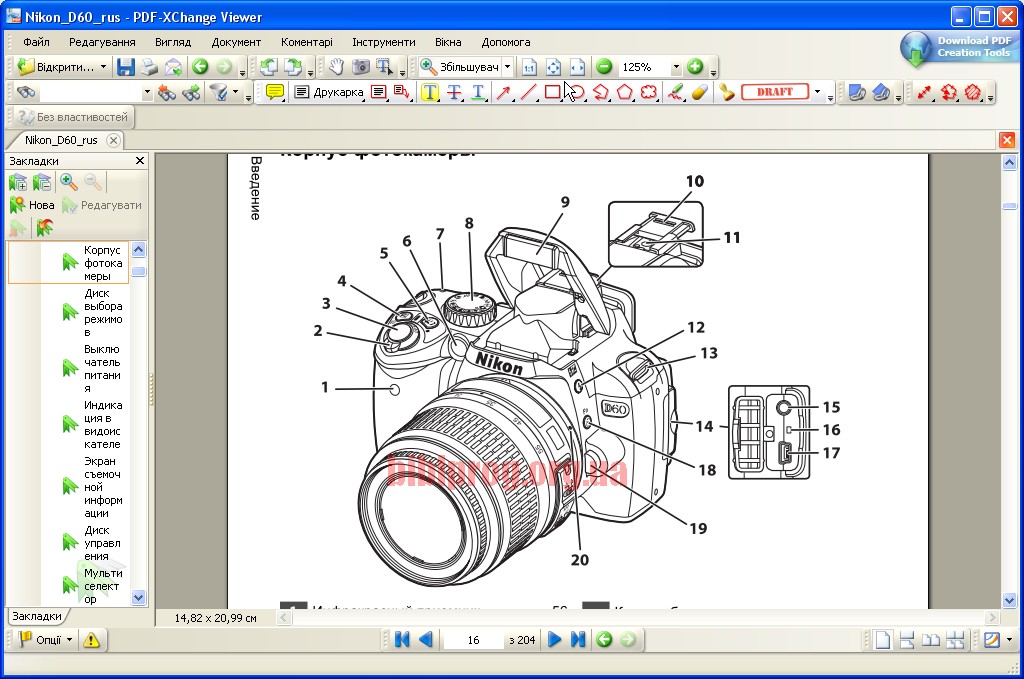Click the Нова bookmark button
Image resolution: width=1024 pixels, height=679 pixels.
coord(33,205)
